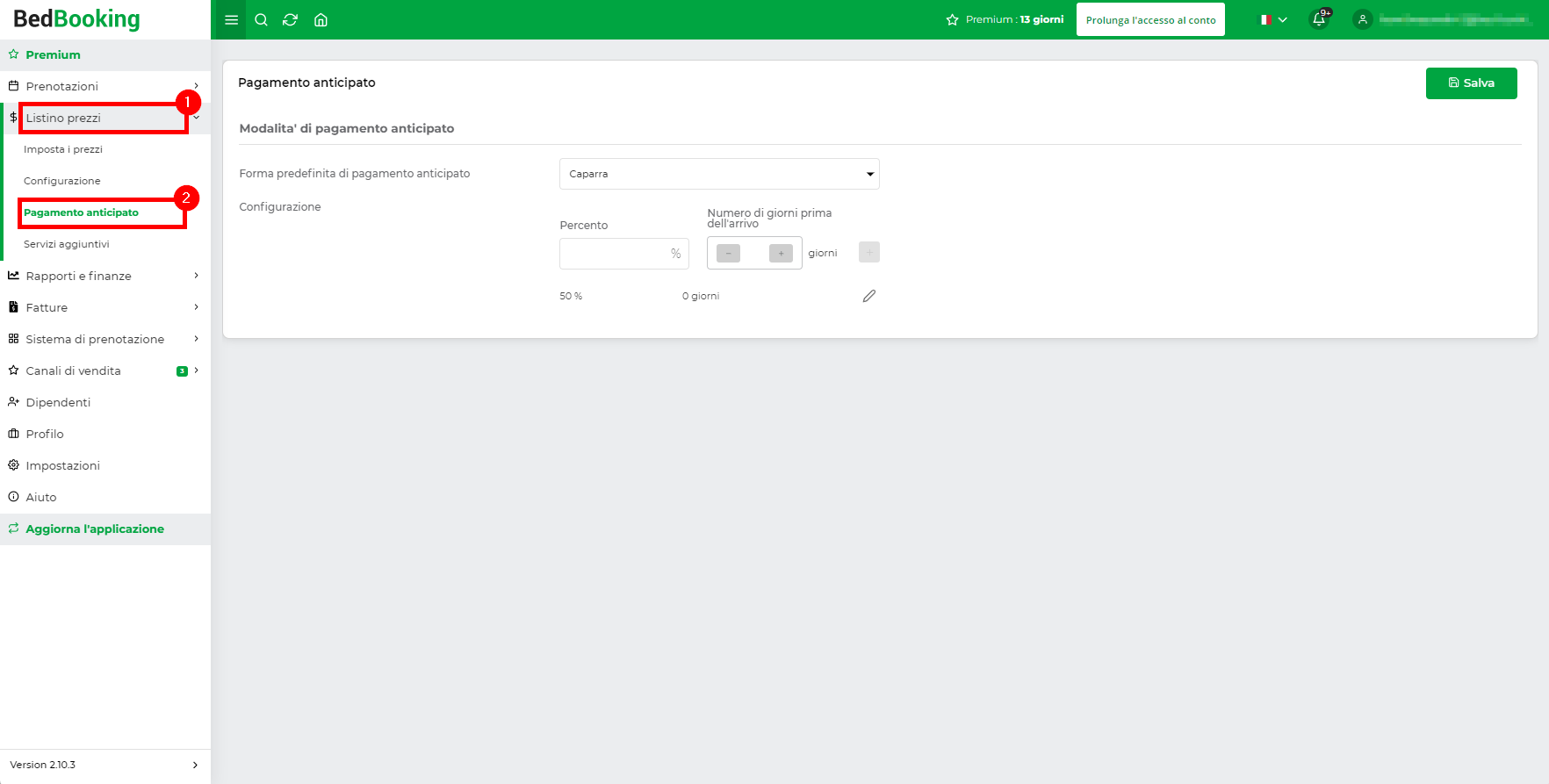The width and height of the screenshot is (1549, 784).
Task: Click the invoice icon beside Fatture
Action: pos(13,307)
